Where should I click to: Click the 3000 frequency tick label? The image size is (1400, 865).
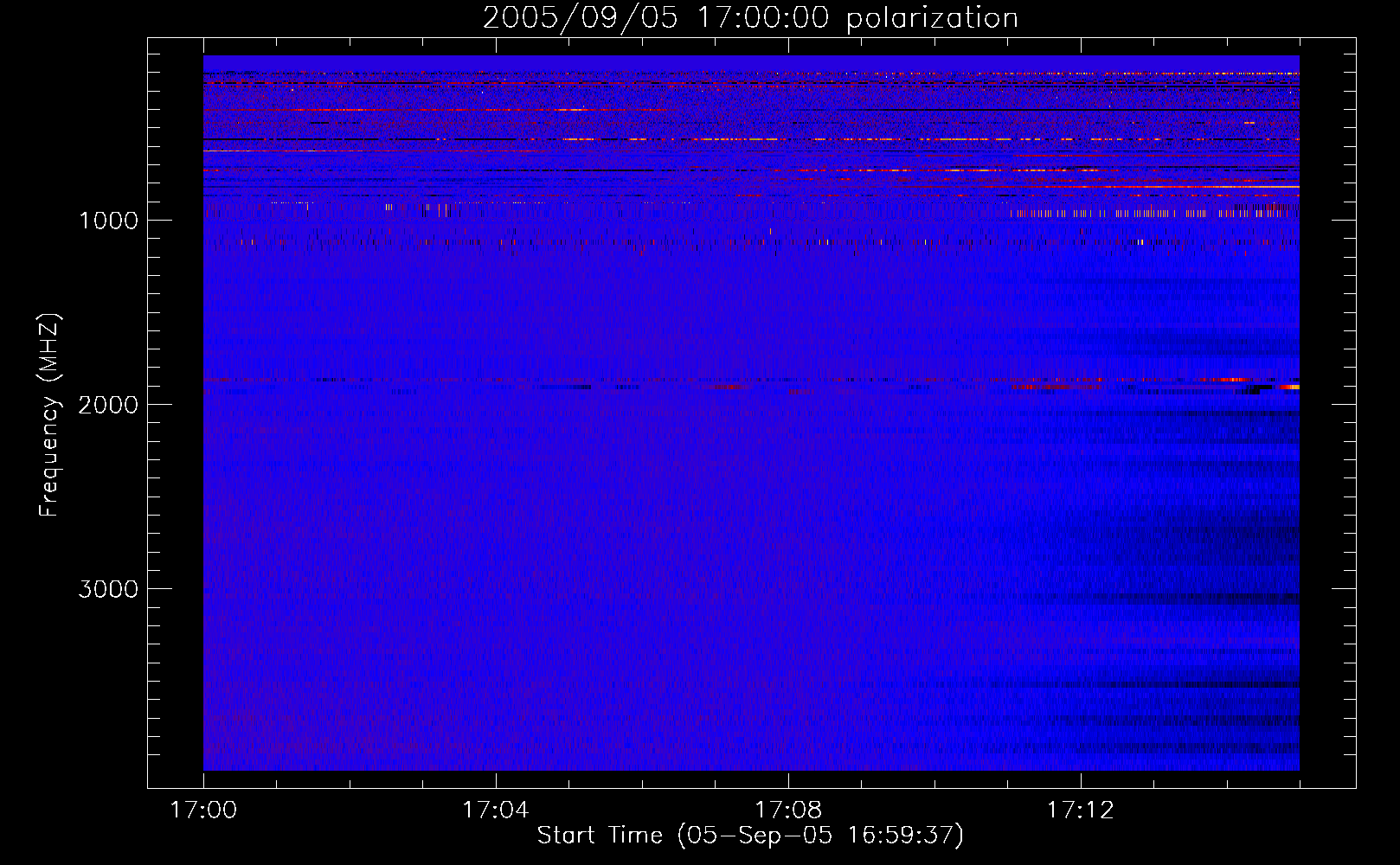pyautogui.click(x=108, y=589)
